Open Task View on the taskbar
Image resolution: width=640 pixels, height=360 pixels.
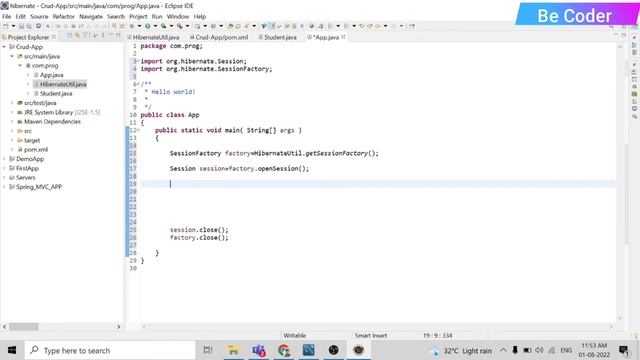pos(208,350)
